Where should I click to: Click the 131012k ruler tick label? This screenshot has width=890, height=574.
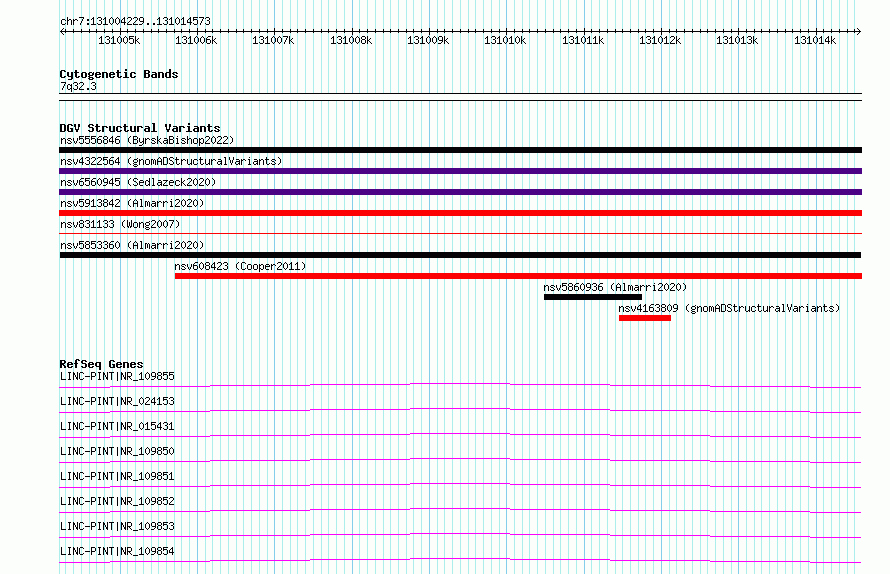[661, 40]
